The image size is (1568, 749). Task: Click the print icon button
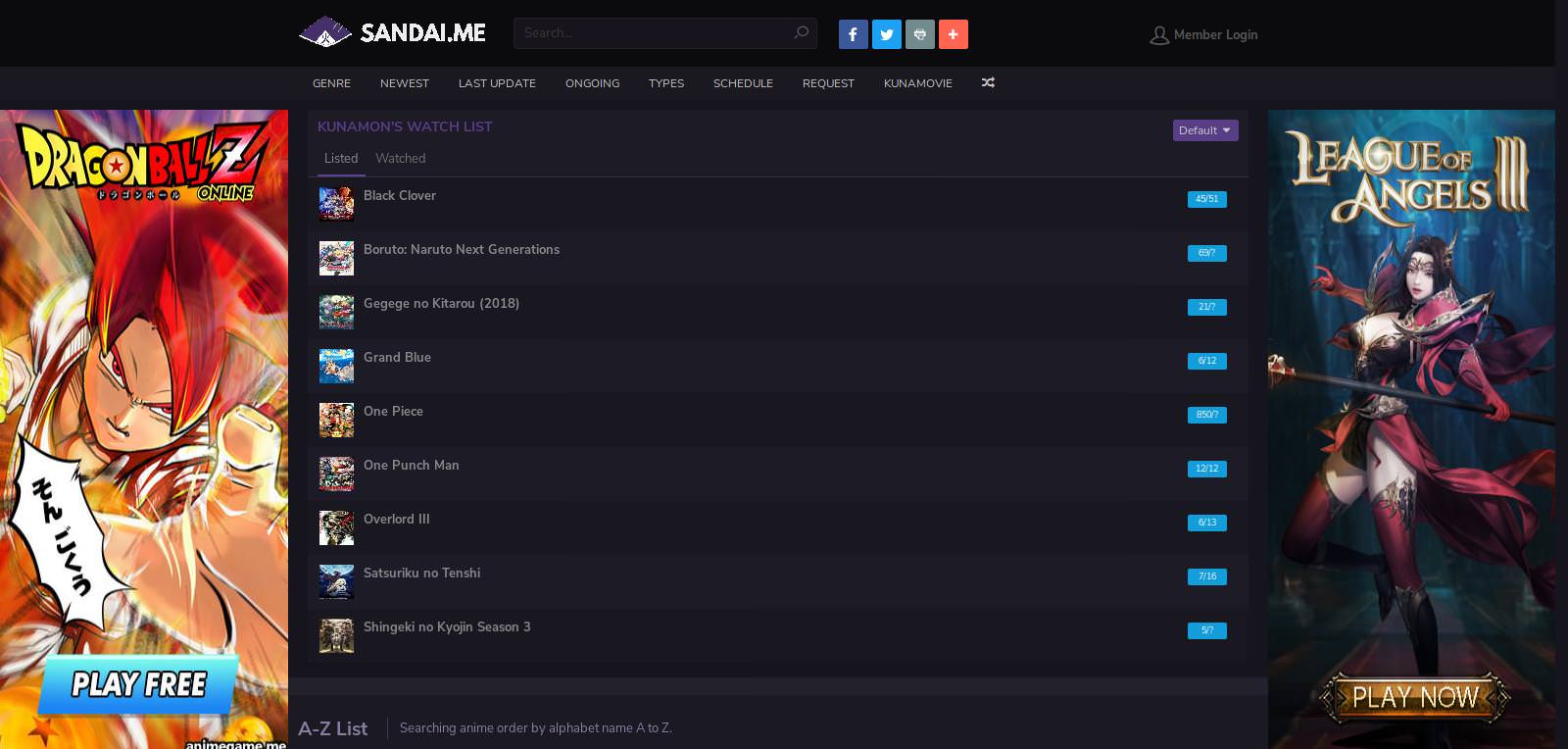click(x=919, y=34)
